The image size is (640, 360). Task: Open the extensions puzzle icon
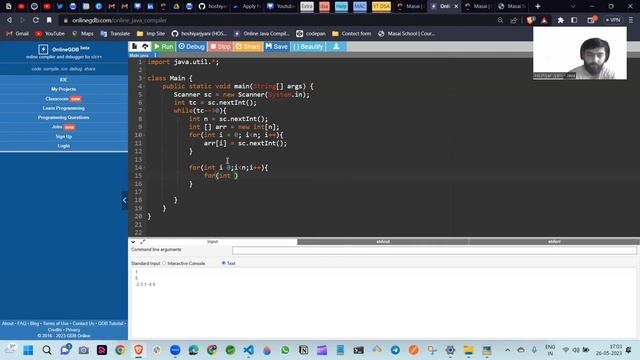coord(561,20)
